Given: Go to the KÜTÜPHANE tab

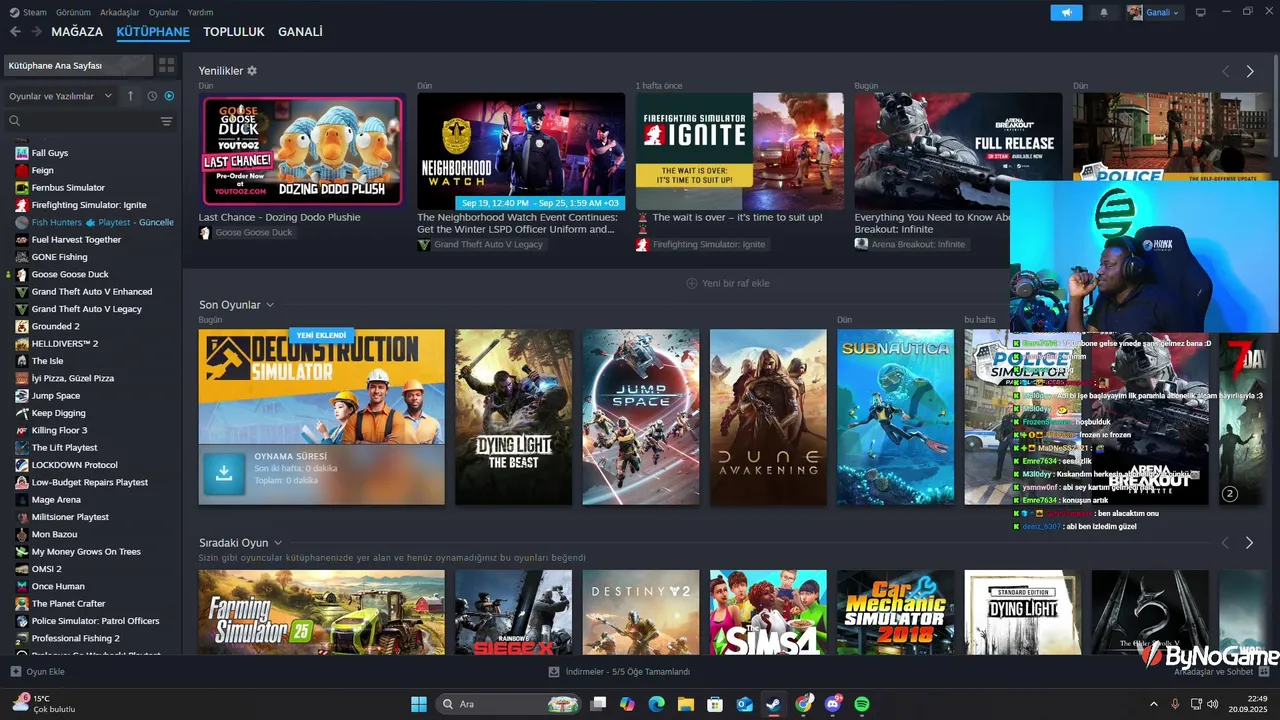Looking at the screenshot, I should [153, 32].
